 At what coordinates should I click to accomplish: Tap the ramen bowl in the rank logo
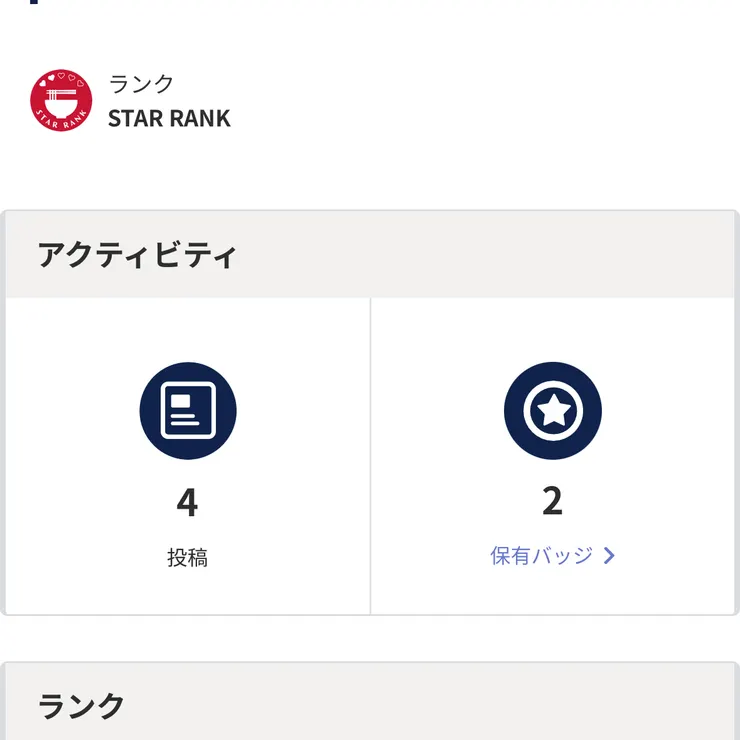click(61, 98)
